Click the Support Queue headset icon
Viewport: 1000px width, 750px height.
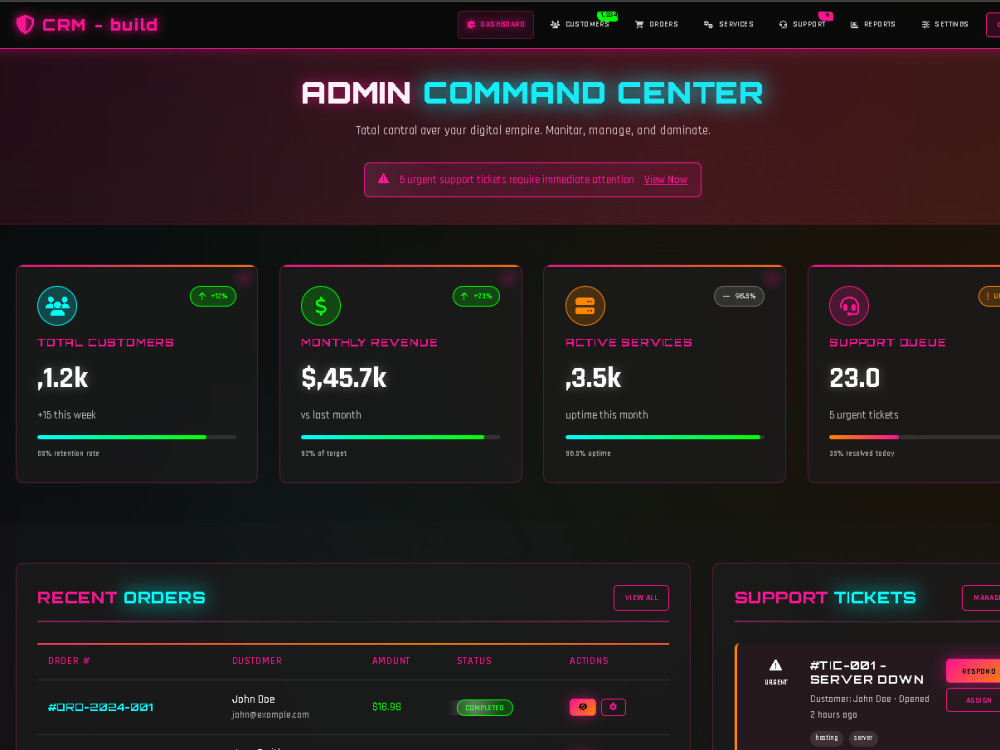click(849, 306)
